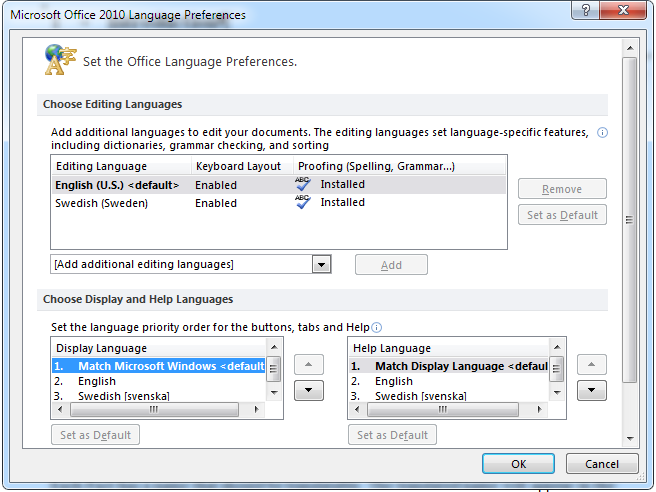This screenshot has height=492, width=656.
Task: Move display language up with arrow button
Action: 309,364
